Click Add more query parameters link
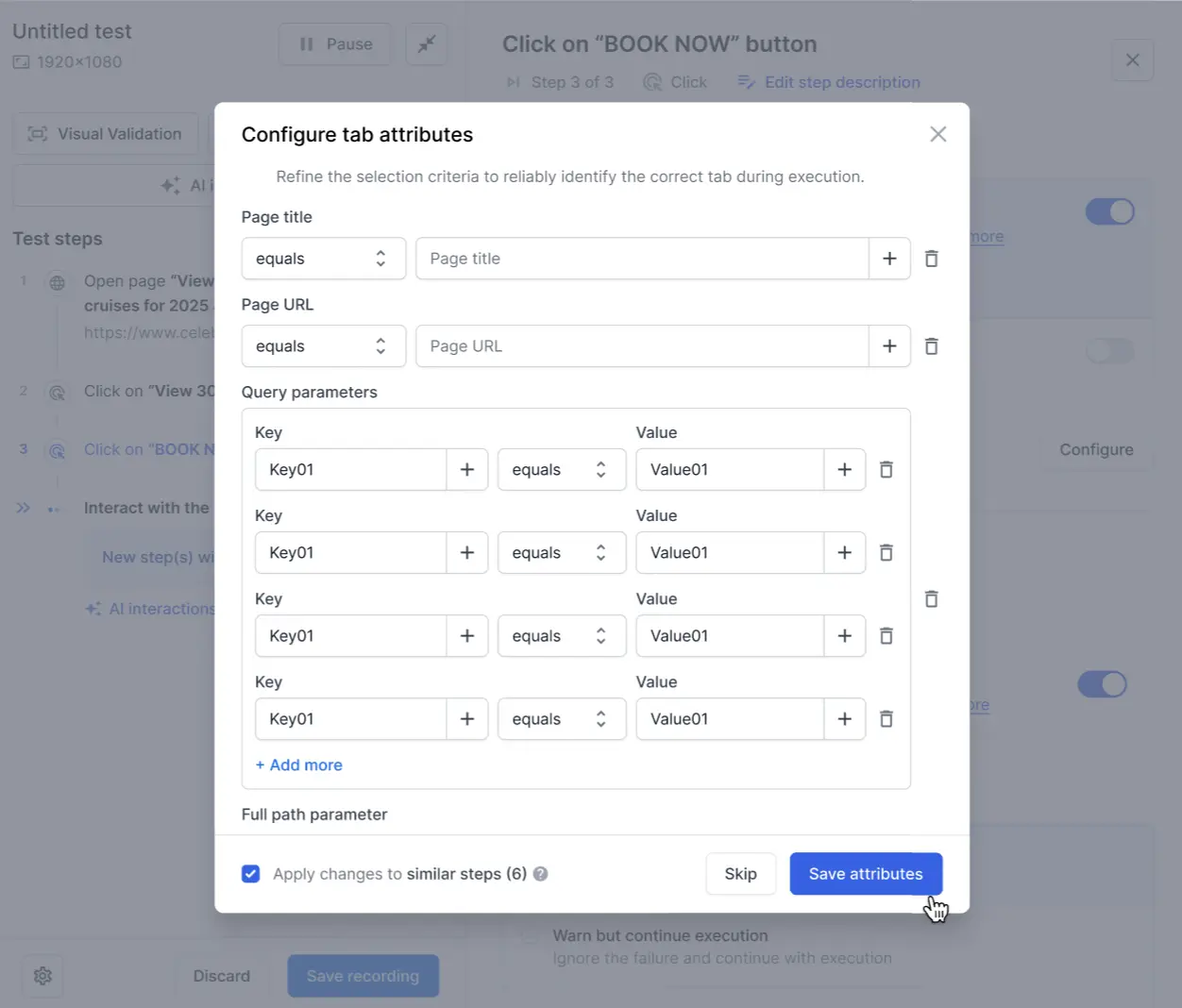The width and height of the screenshot is (1182, 1008). (x=299, y=765)
